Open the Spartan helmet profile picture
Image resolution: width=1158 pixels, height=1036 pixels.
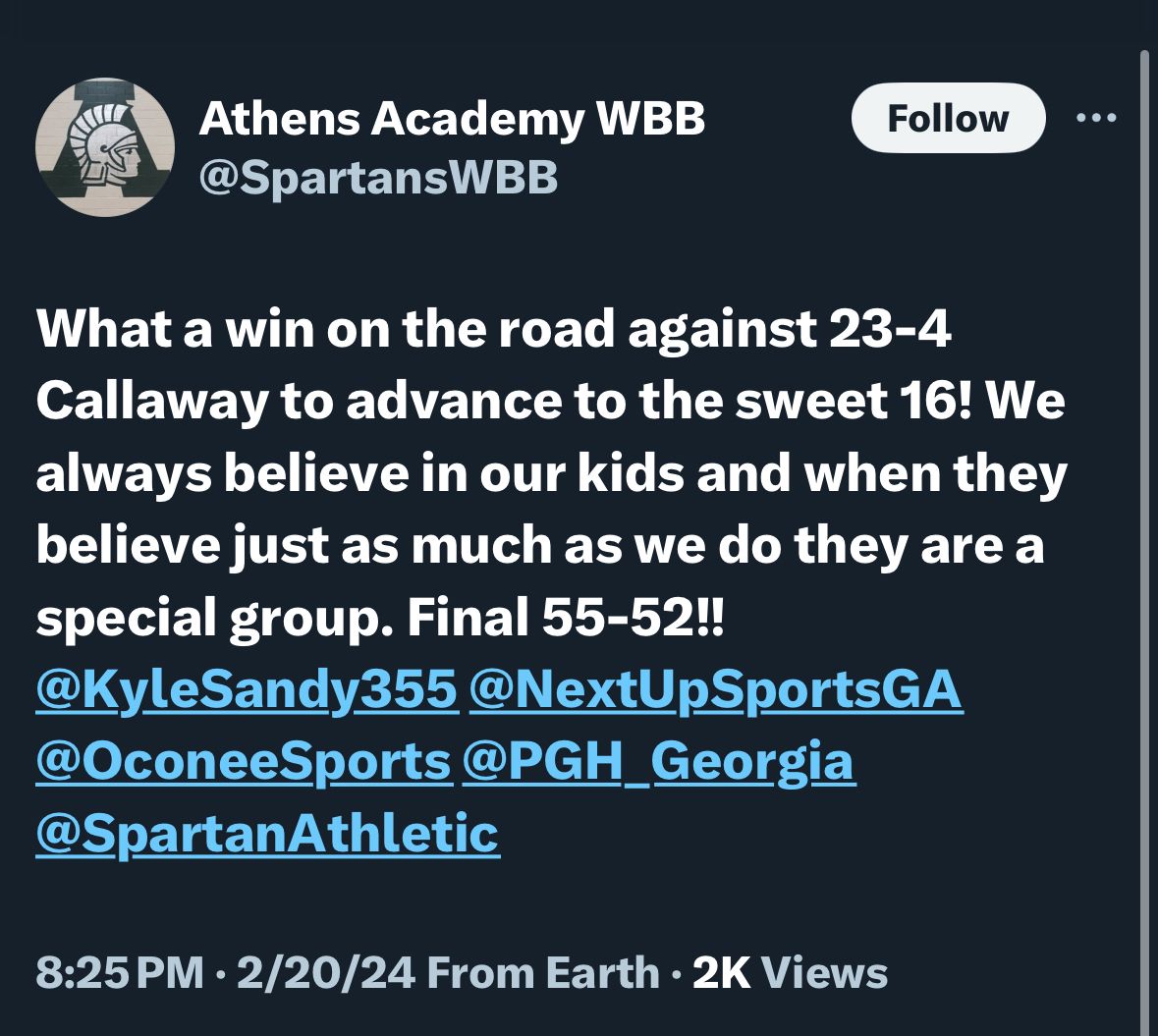click(105, 146)
